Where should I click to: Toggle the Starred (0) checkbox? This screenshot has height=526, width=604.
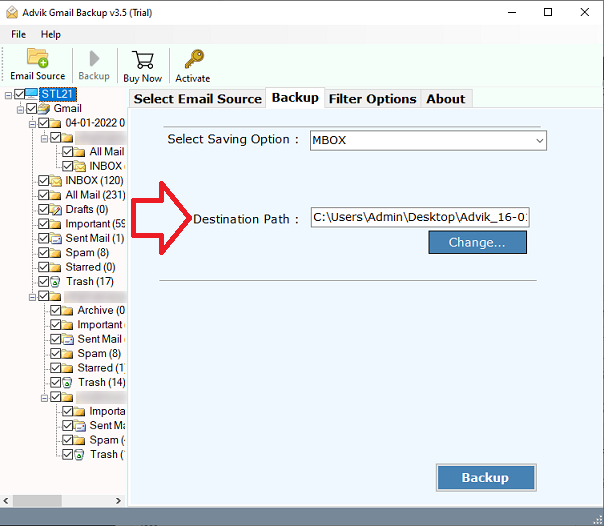[44, 267]
